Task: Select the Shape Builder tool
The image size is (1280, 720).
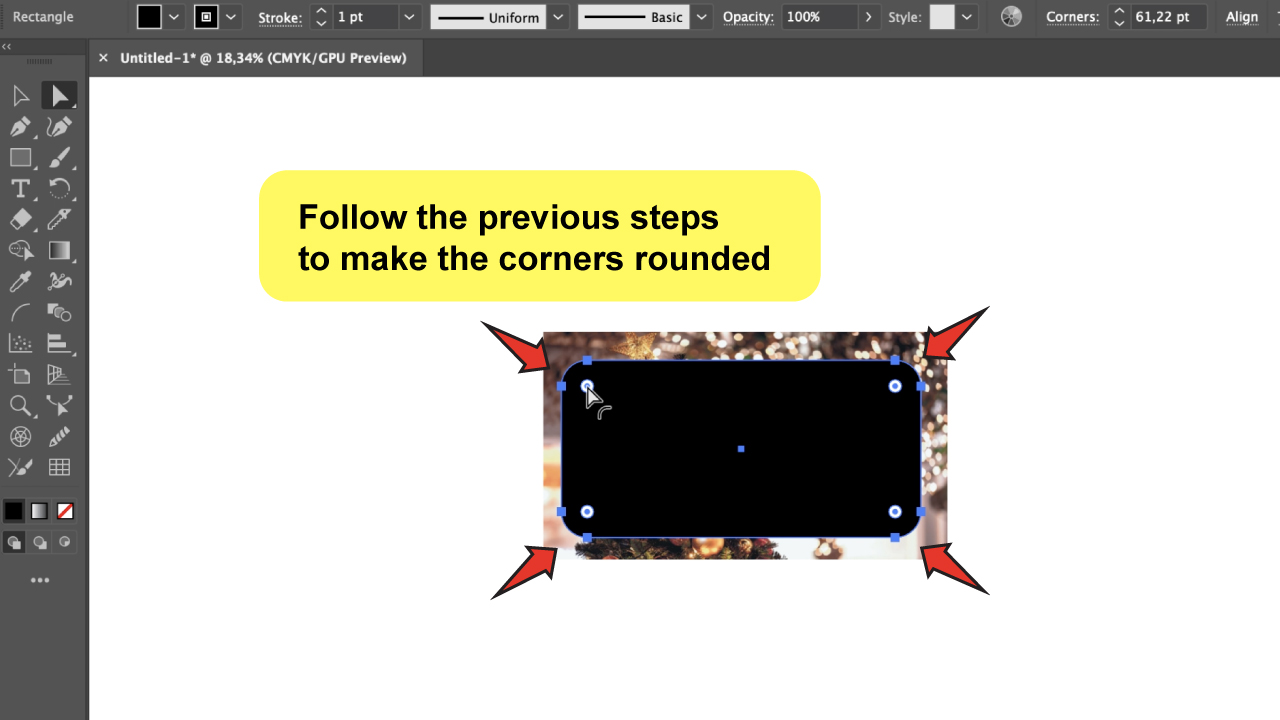Action: [20, 250]
